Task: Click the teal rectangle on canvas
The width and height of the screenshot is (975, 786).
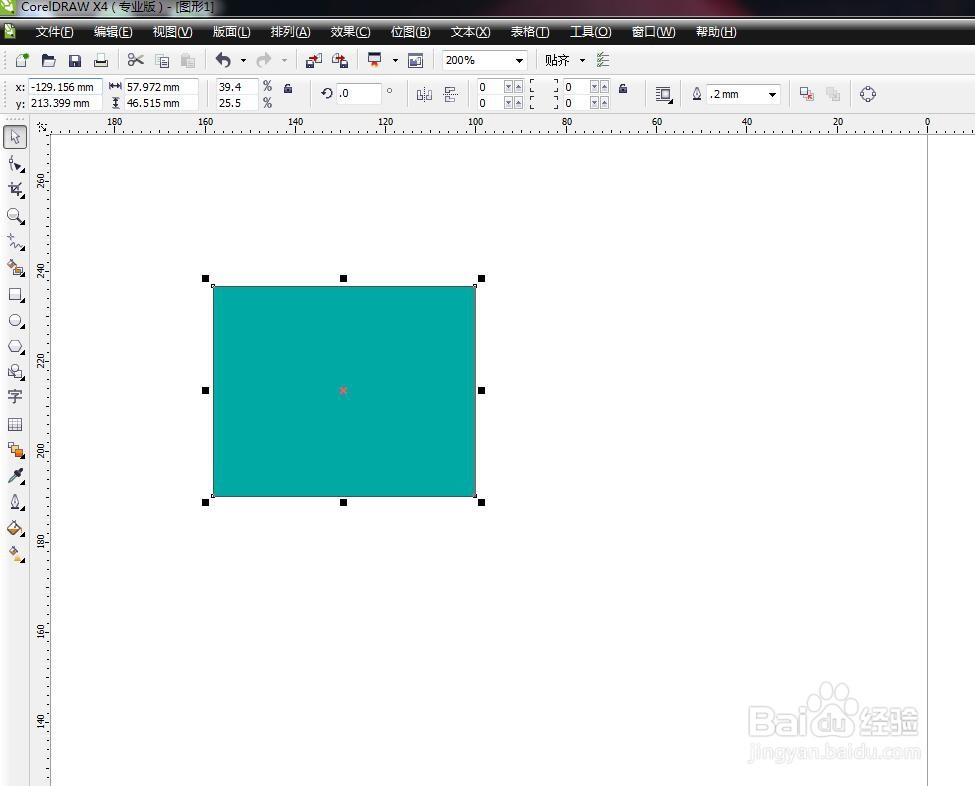Action: click(344, 391)
